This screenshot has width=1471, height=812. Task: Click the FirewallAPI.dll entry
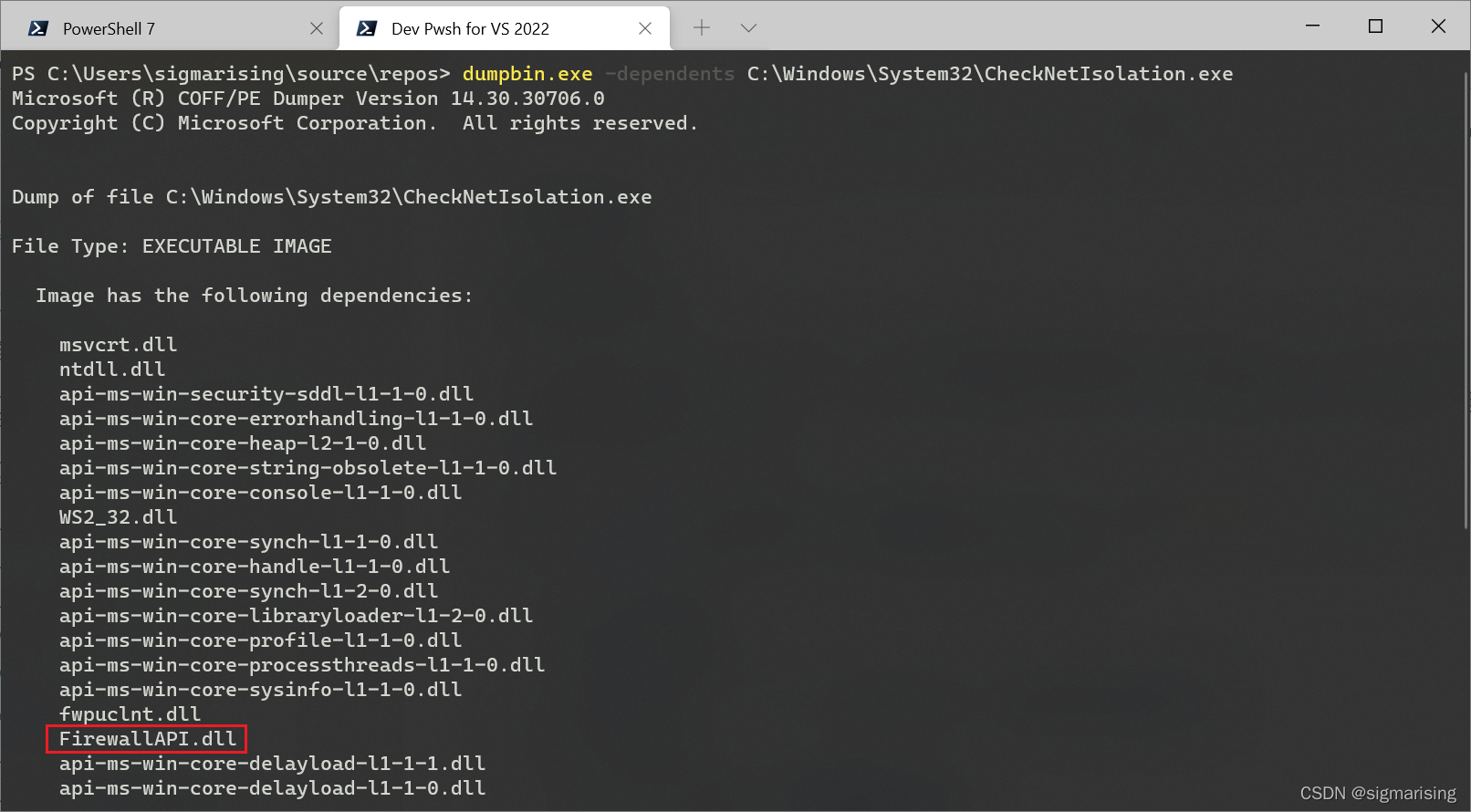pos(148,739)
